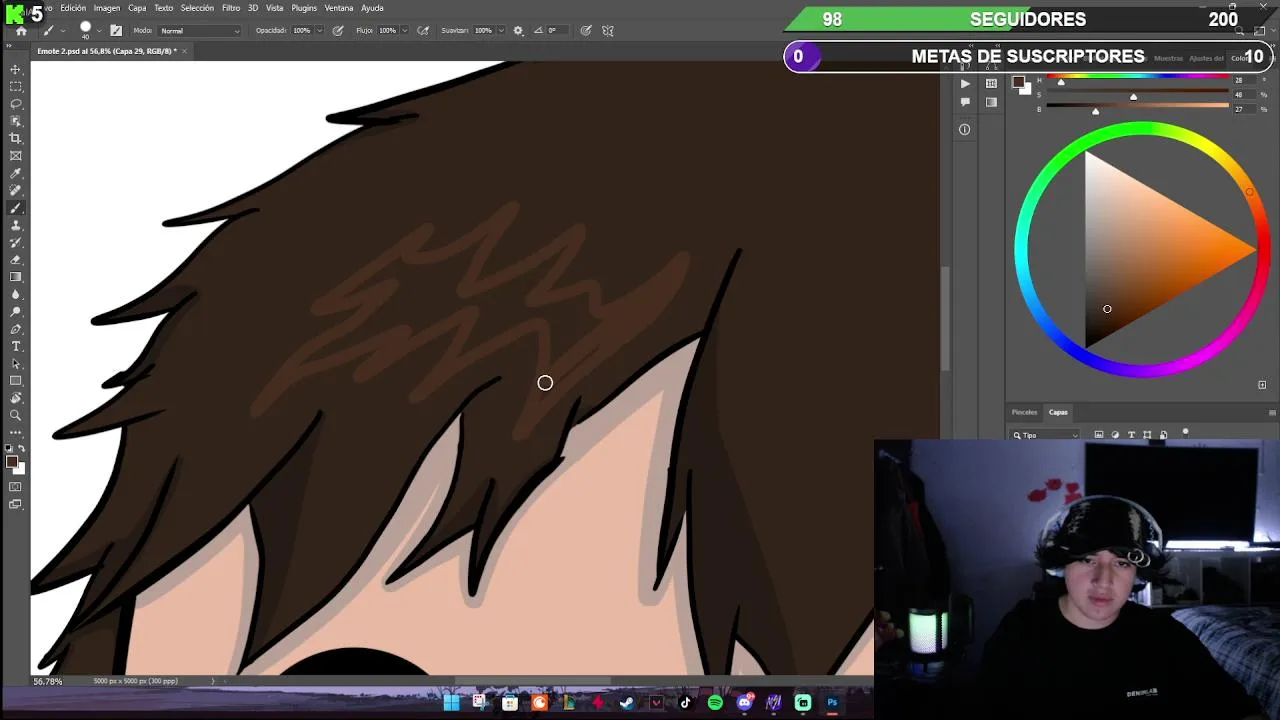Select the Blur tool
Image resolution: width=1280 pixels, height=720 pixels.
point(16,294)
